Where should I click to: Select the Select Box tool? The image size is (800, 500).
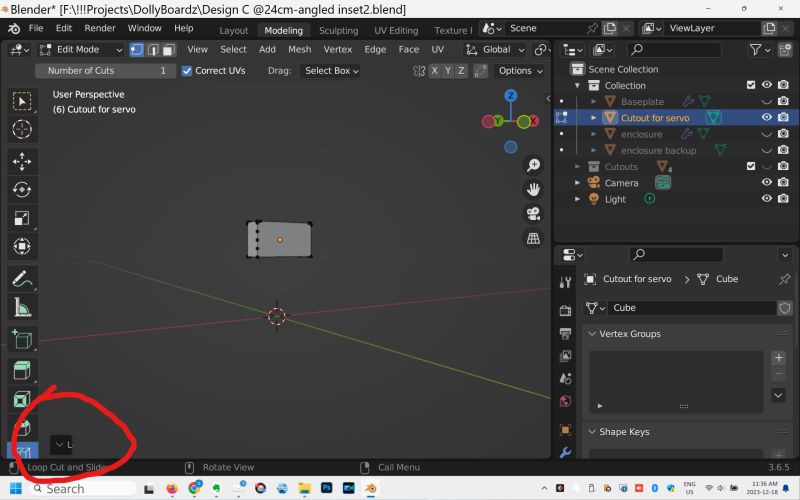pyautogui.click(x=22, y=101)
